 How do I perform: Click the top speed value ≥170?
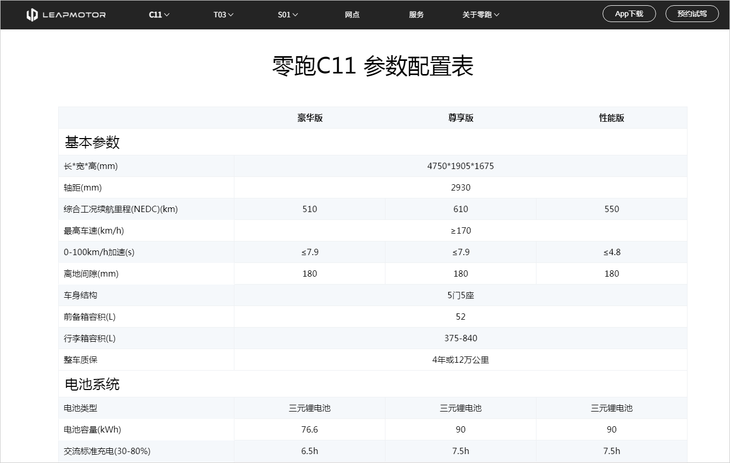(460, 231)
